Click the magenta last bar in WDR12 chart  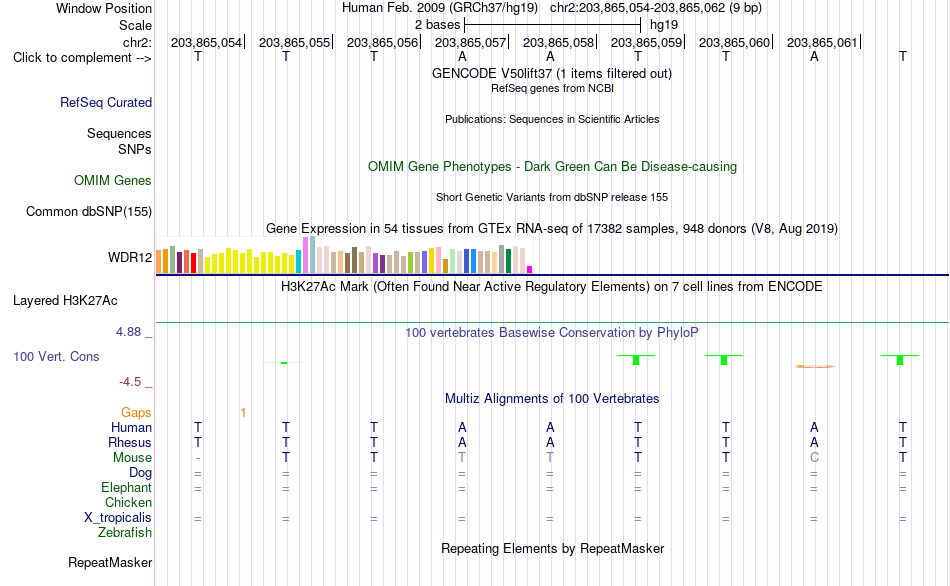click(x=530, y=270)
